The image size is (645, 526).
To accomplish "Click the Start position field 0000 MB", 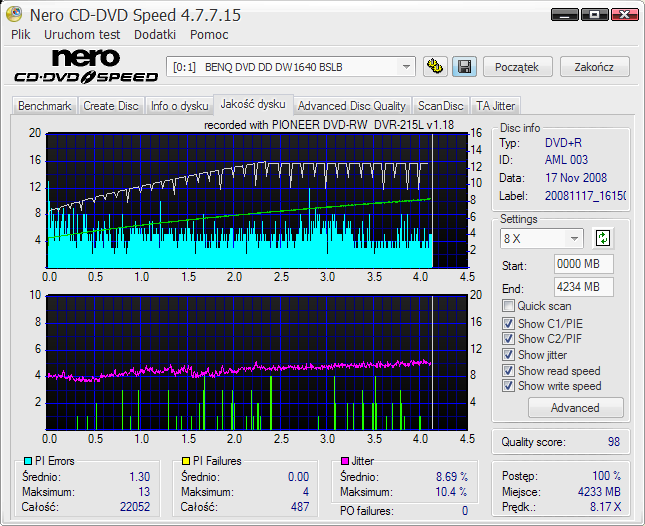I will [583, 264].
